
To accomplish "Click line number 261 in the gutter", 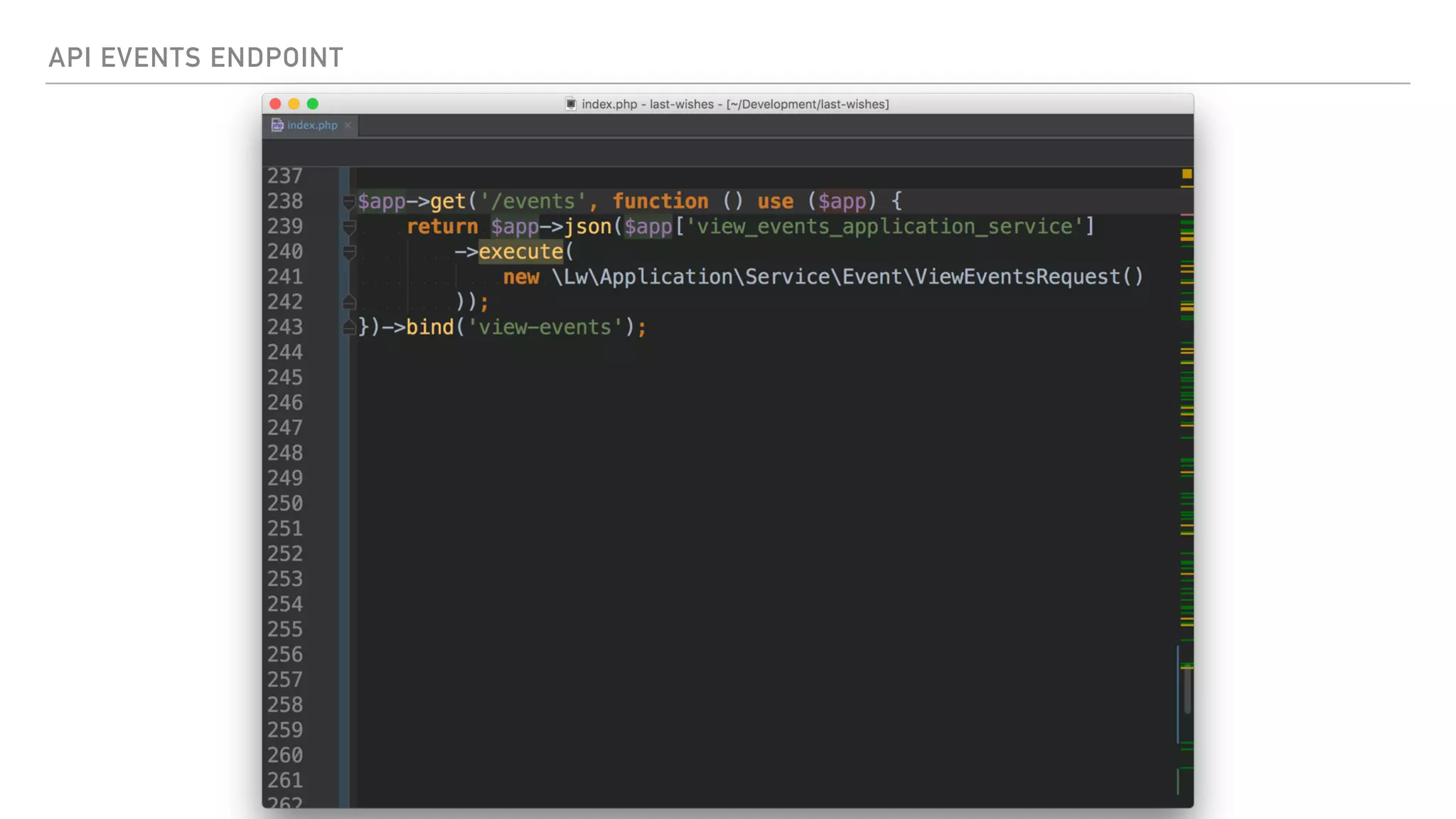I will point(285,781).
